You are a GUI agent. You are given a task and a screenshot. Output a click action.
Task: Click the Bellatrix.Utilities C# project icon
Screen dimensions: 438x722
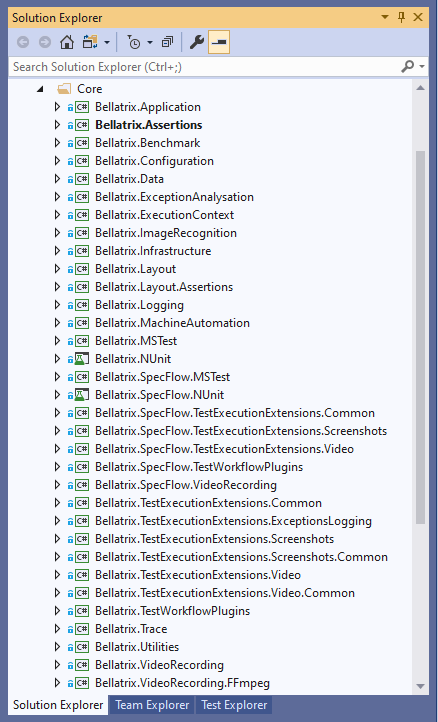pyautogui.click(x=82, y=647)
